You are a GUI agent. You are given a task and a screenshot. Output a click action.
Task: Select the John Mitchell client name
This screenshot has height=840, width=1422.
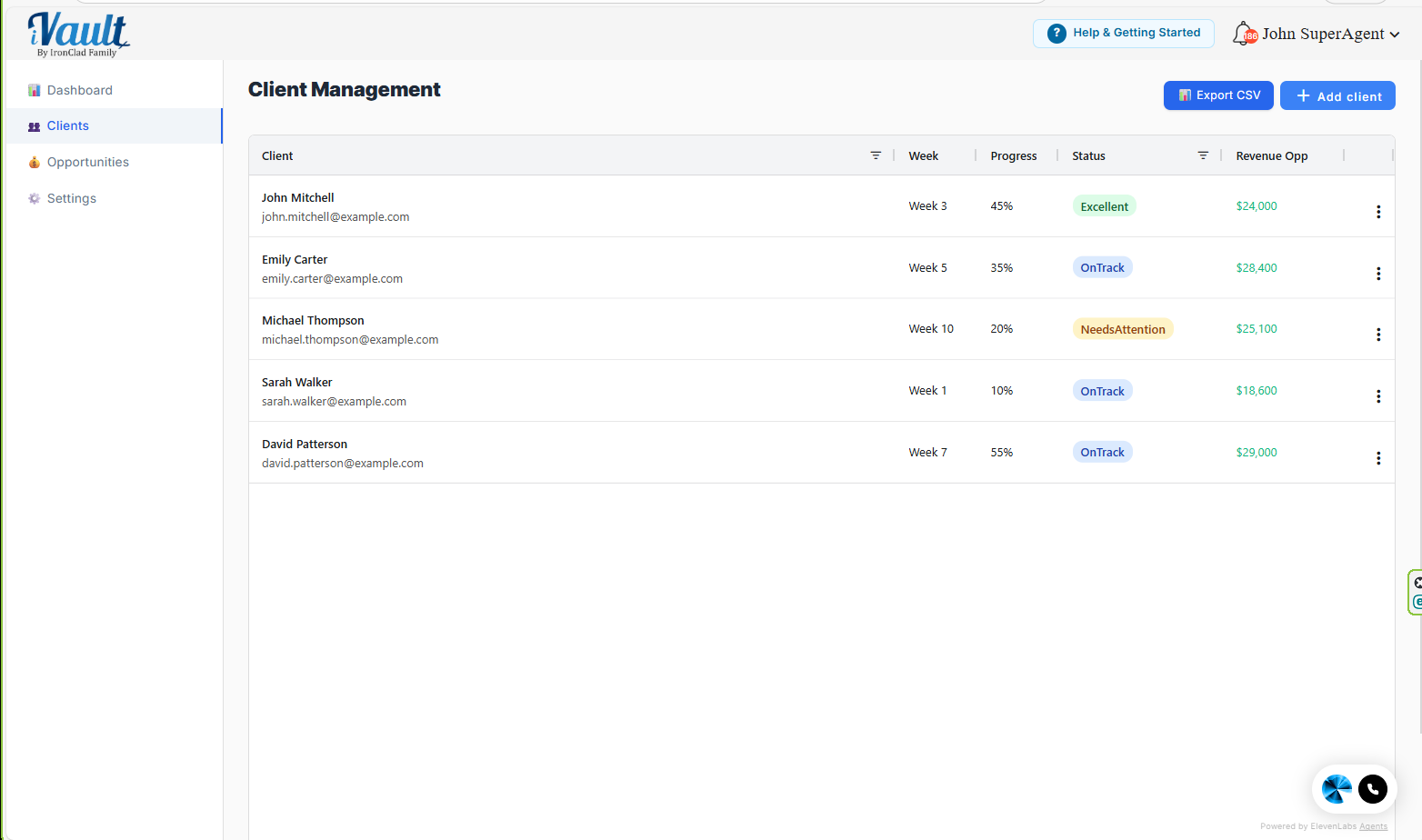(x=297, y=197)
